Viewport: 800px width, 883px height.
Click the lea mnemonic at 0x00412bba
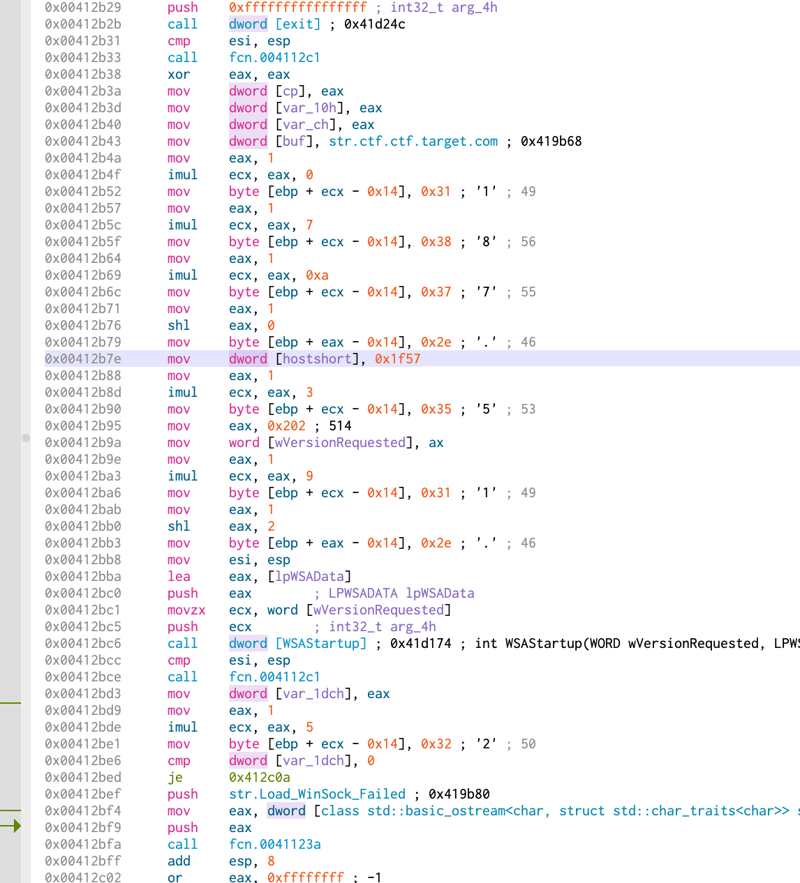tap(178, 576)
